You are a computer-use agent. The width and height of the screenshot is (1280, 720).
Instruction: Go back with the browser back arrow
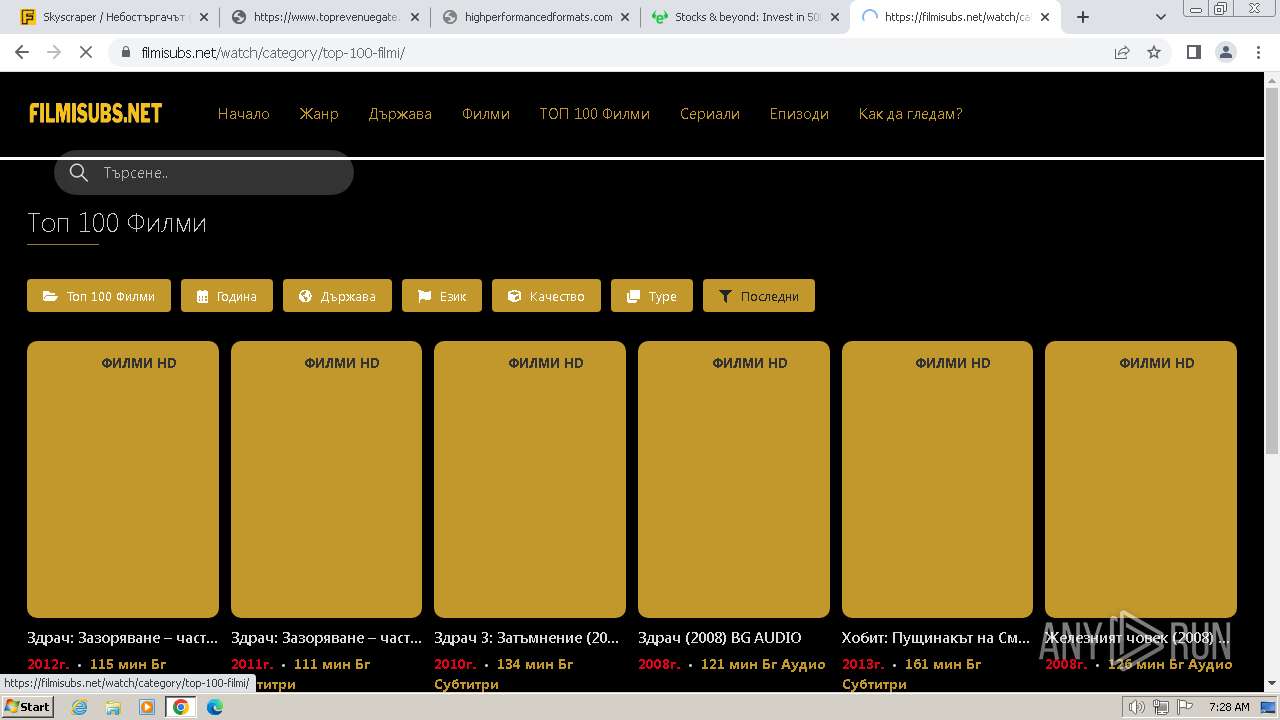pyautogui.click(x=22, y=52)
